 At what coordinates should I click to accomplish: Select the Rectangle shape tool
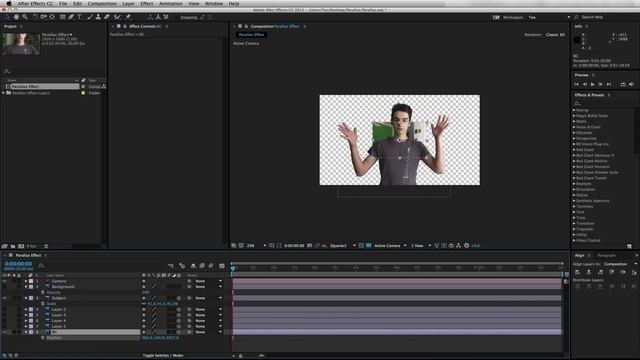62,17
